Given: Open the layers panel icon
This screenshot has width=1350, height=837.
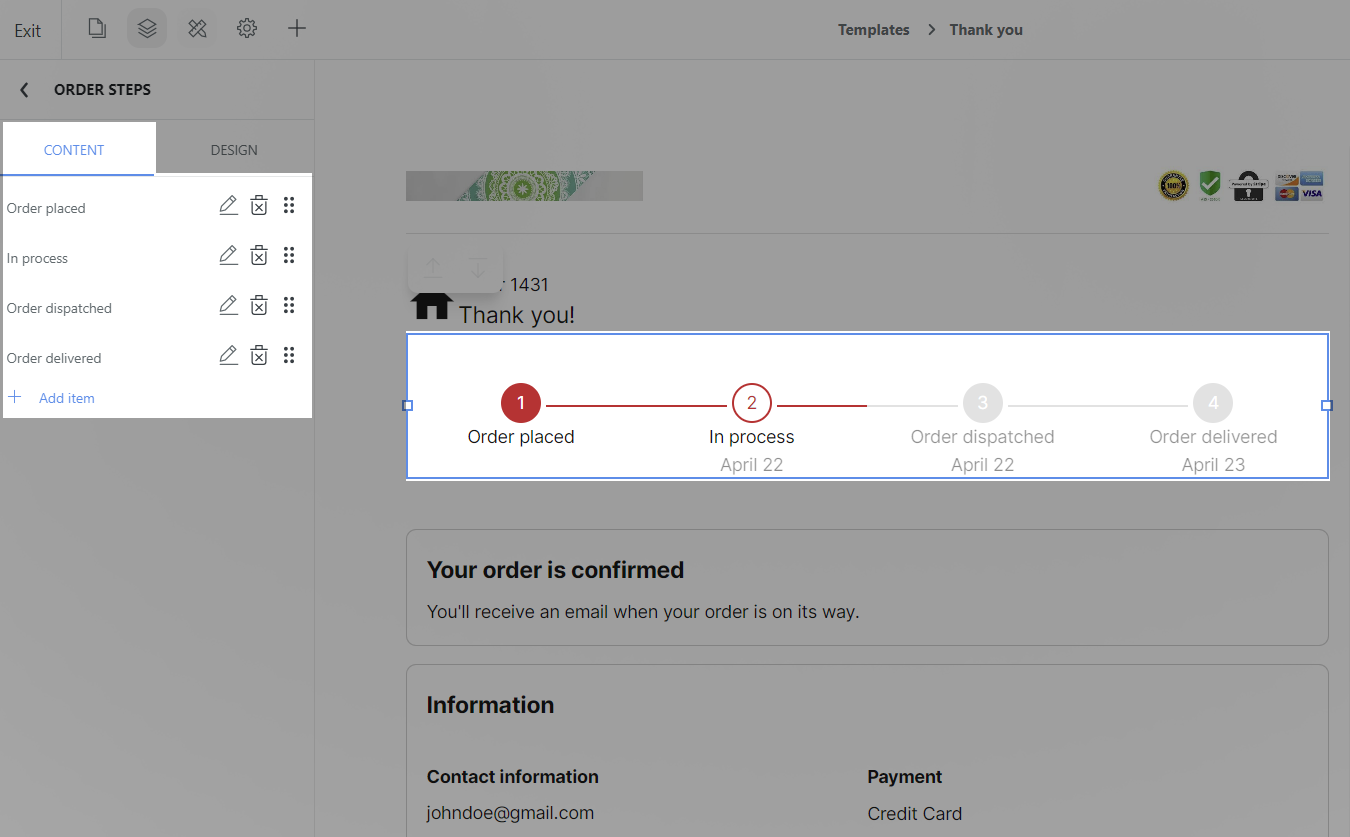Looking at the screenshot, I should pos(147,29).
